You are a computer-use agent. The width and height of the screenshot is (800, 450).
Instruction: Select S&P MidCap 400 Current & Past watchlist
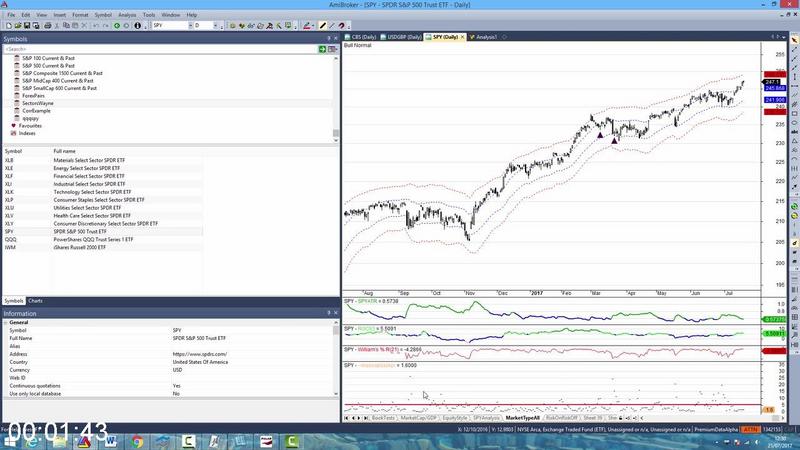click(58, 81)
